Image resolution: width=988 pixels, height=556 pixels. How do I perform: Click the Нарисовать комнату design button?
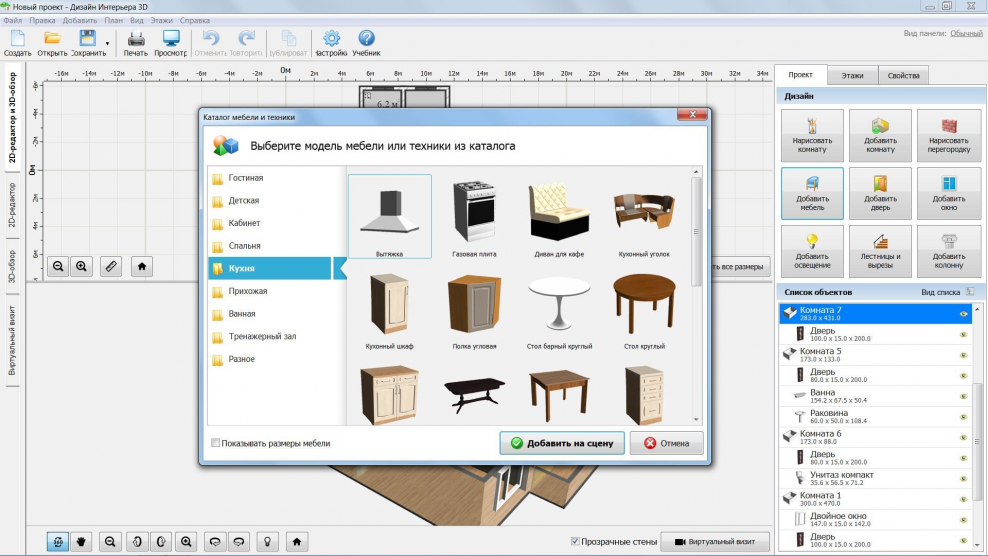pos(812,136)
